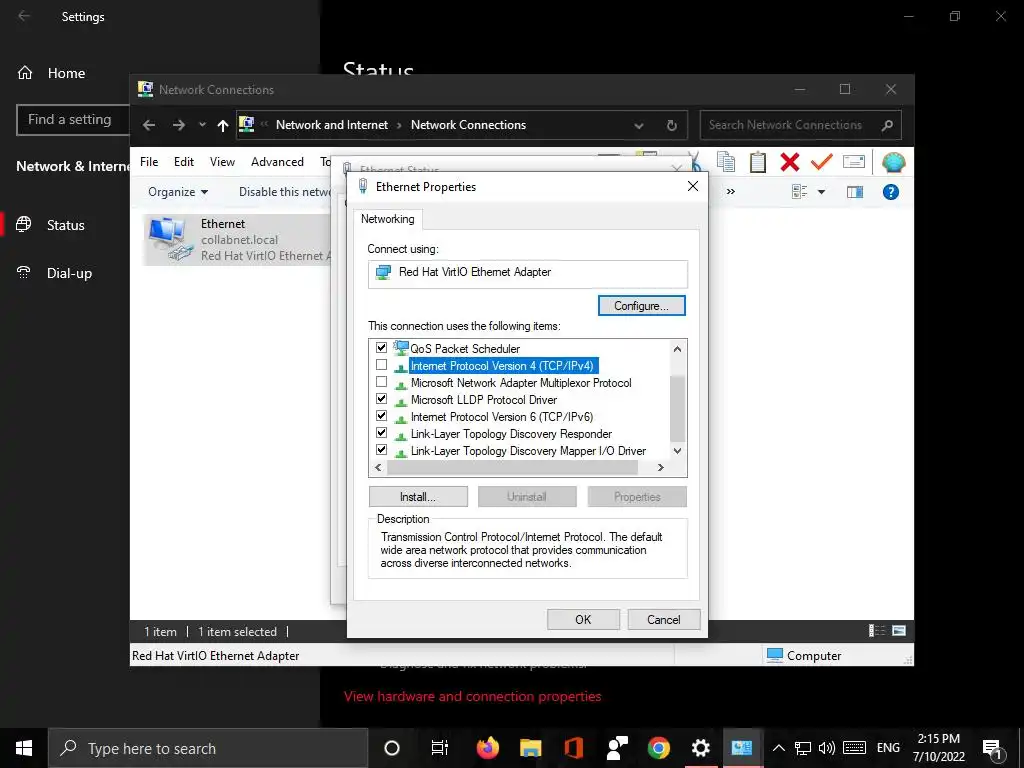Open Firefox from the taskbar
Image resolution: width=1024 pixels, height=768 pixels.
487,748
